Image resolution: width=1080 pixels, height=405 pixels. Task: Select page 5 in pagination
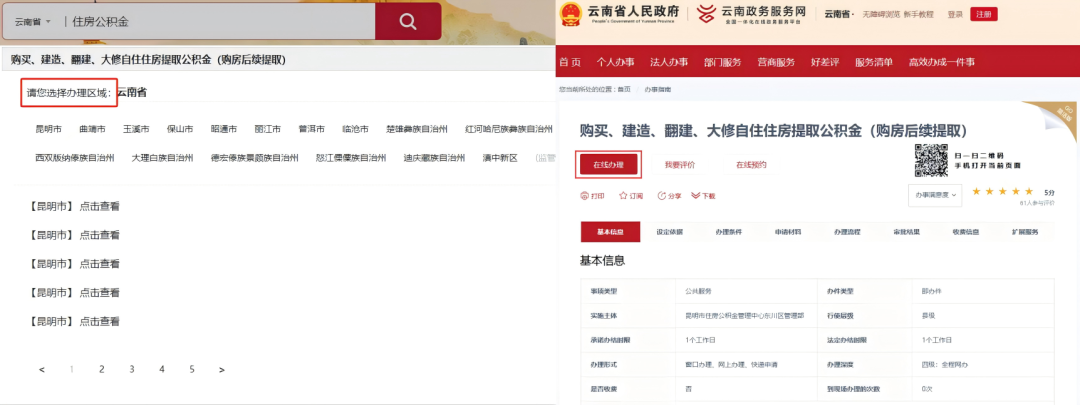coord(192,369)
